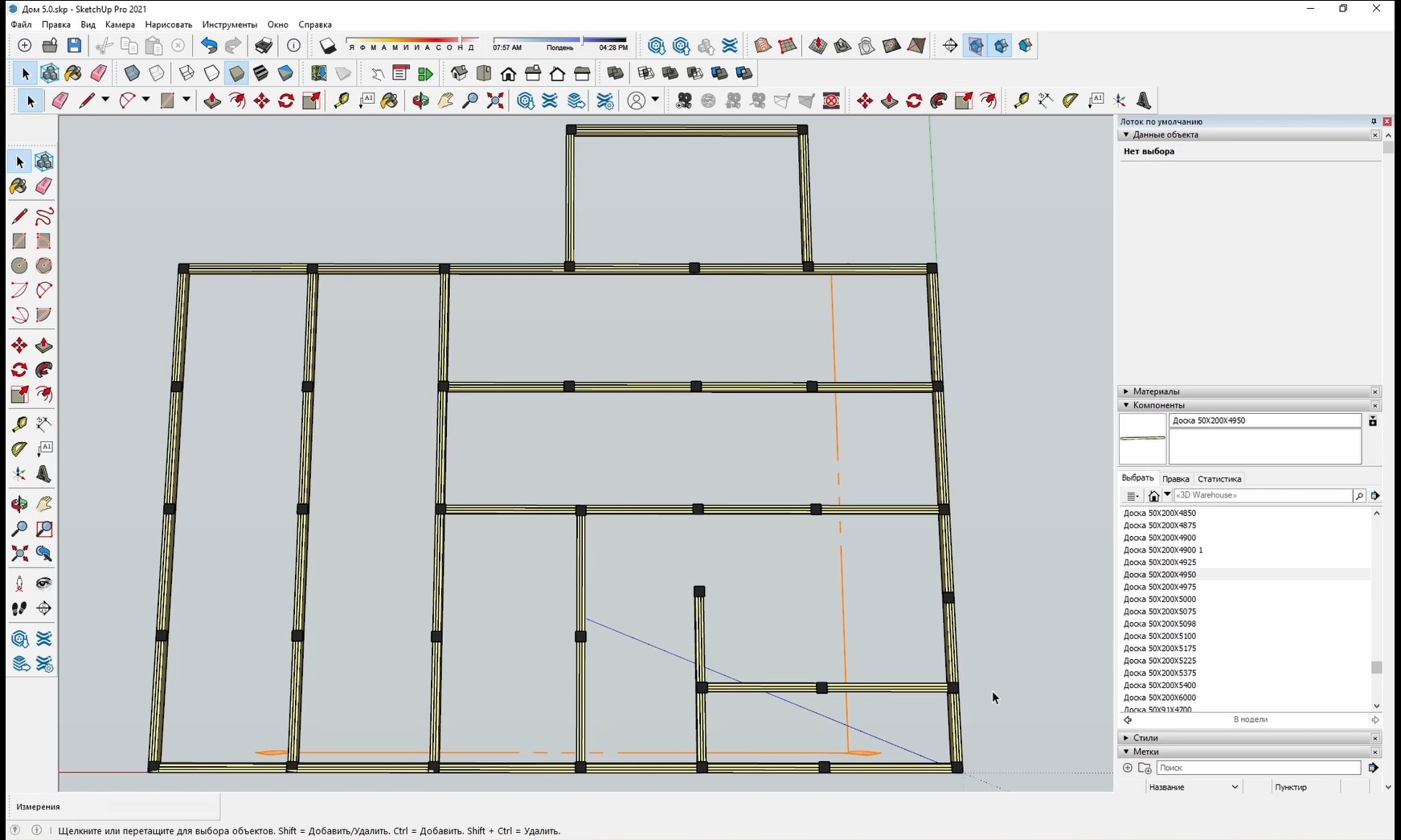Switch to the Статистика tab

pos(1219,478)
